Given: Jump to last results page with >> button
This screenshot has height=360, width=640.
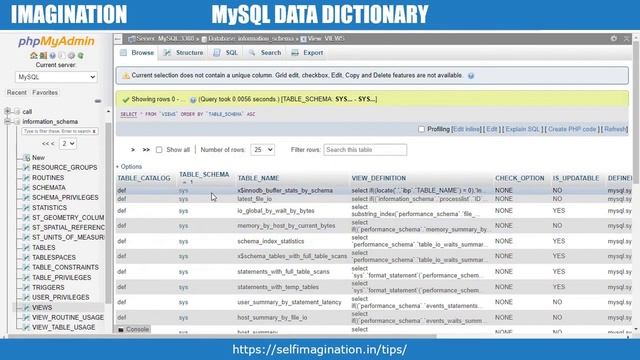Looking at the screenshot, I should (x=146, y=150).
